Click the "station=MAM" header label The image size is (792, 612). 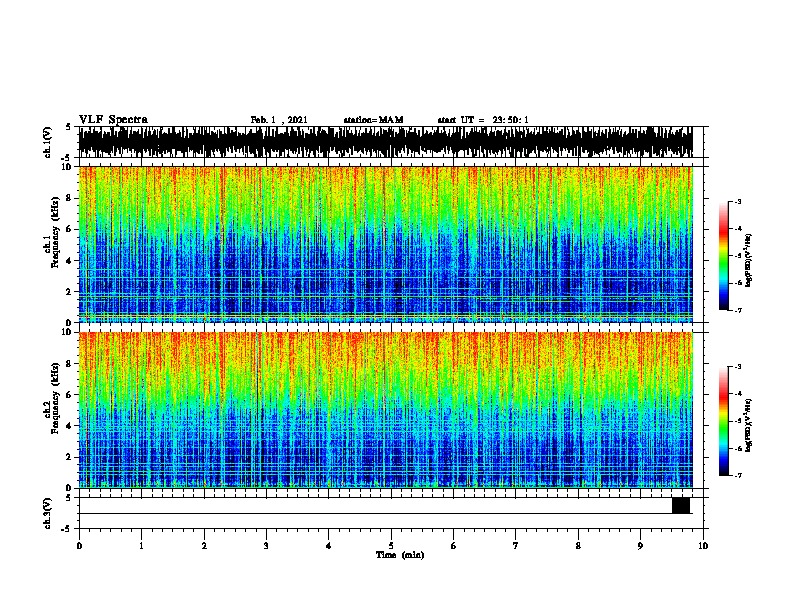point(373,120)
